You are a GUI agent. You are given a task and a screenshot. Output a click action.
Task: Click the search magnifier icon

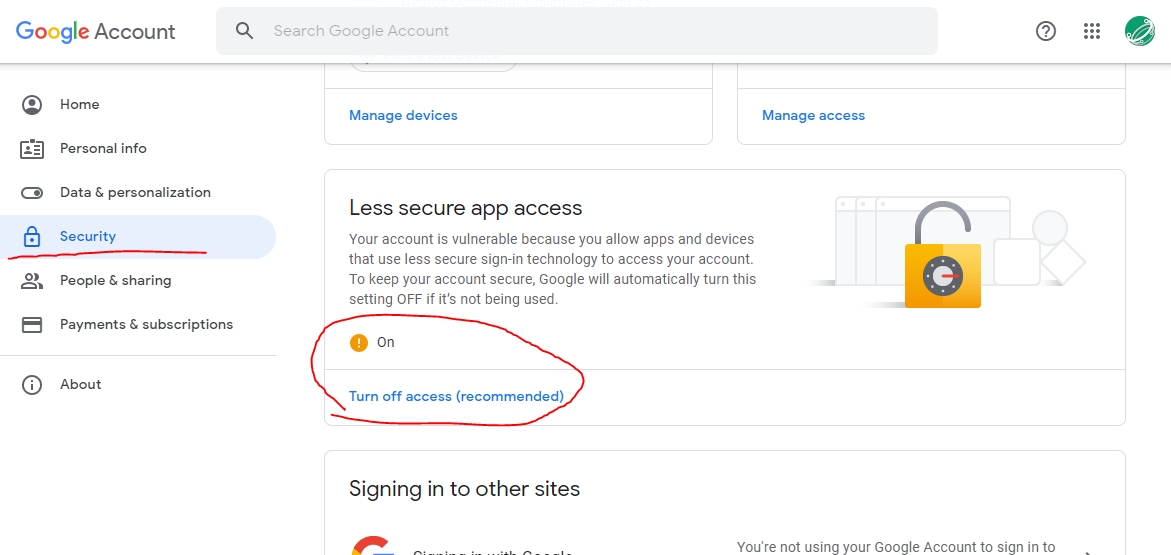(x=245, y=31)
